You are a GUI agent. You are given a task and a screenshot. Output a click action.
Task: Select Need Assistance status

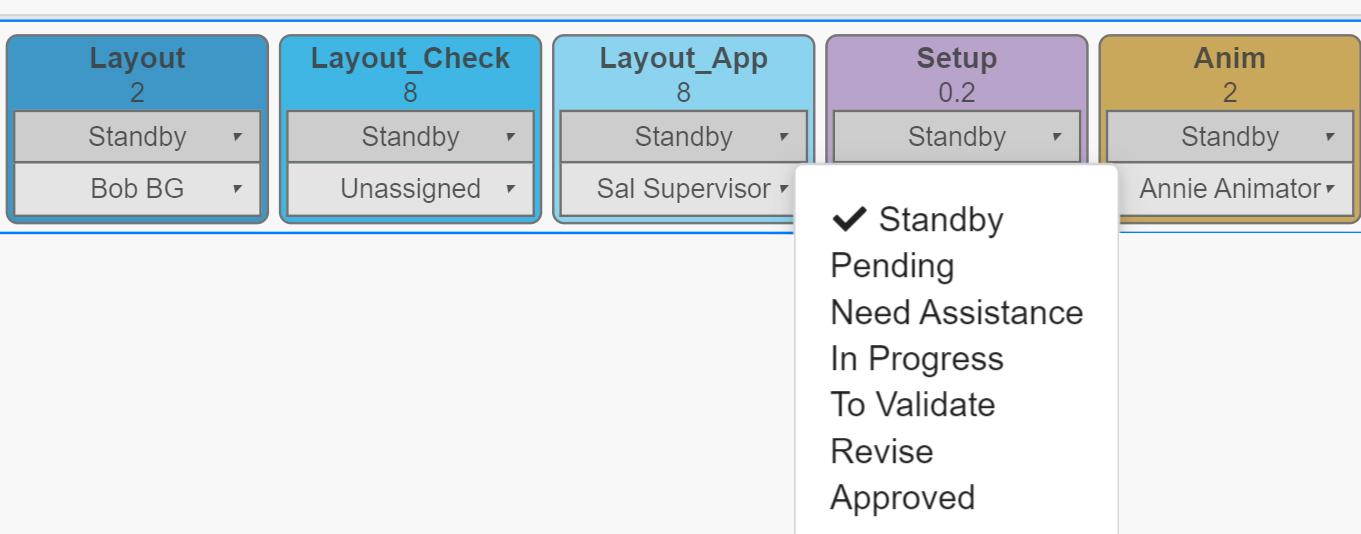coord(956,313)
